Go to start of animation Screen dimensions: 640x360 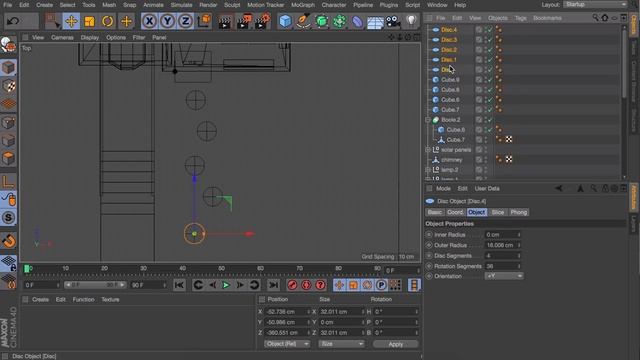179,285
